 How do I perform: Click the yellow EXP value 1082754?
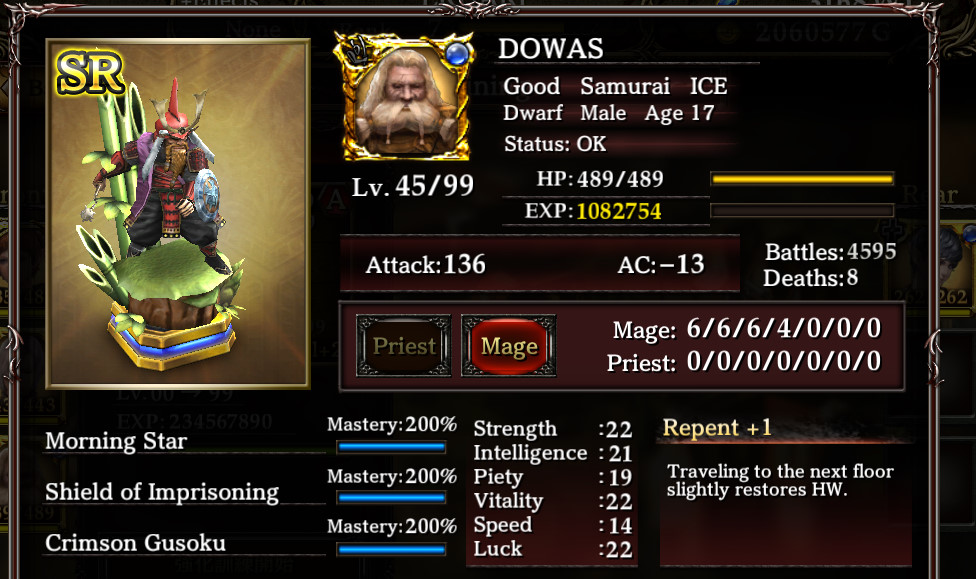[619, 211]
